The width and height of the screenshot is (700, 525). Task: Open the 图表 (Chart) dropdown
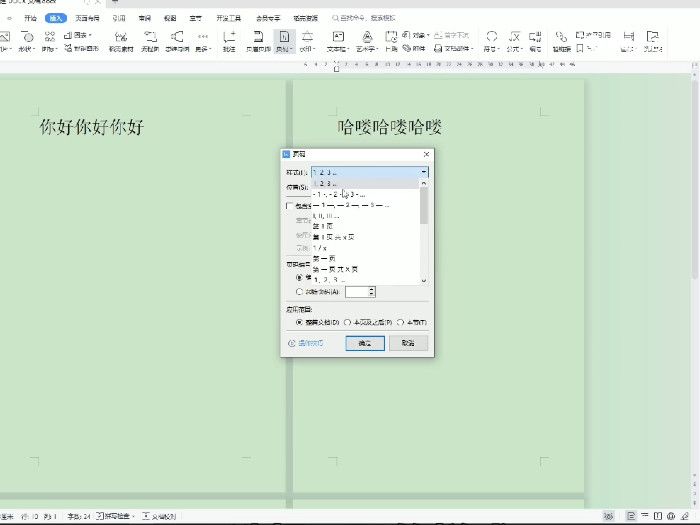pyautogui.click(x=78, y=35)
